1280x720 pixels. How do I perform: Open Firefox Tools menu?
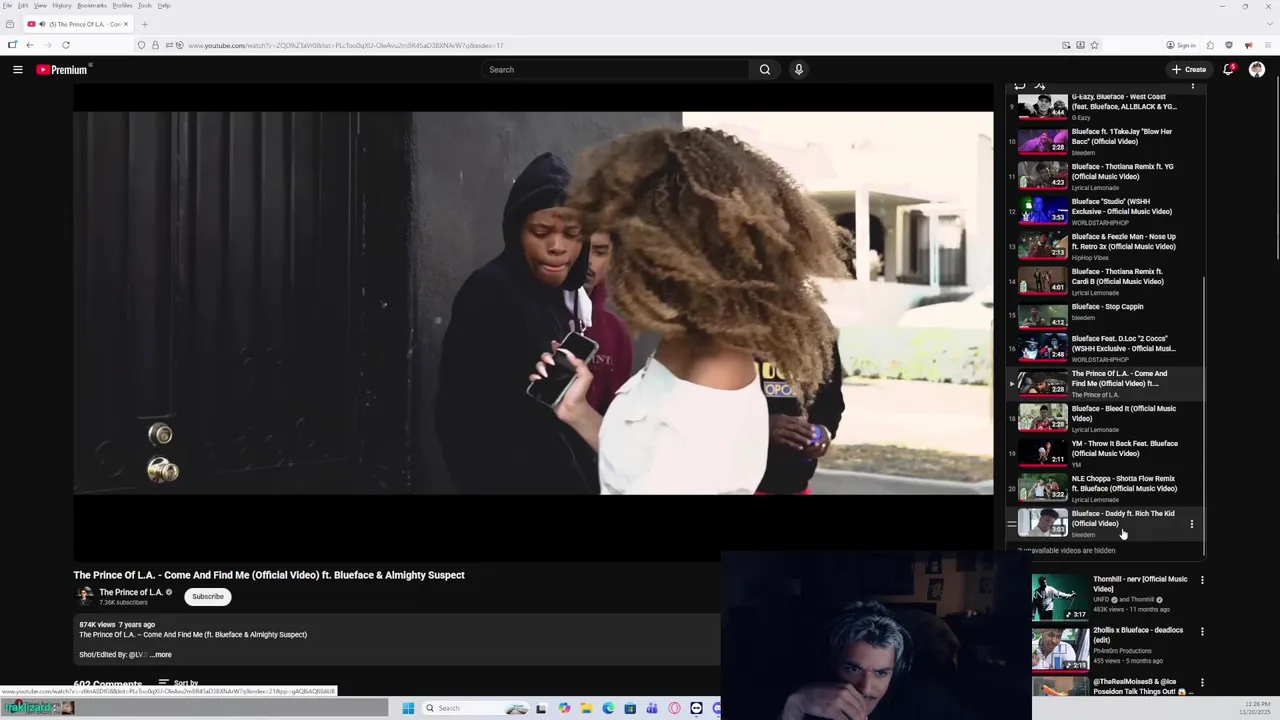click(x=145, y=6)
